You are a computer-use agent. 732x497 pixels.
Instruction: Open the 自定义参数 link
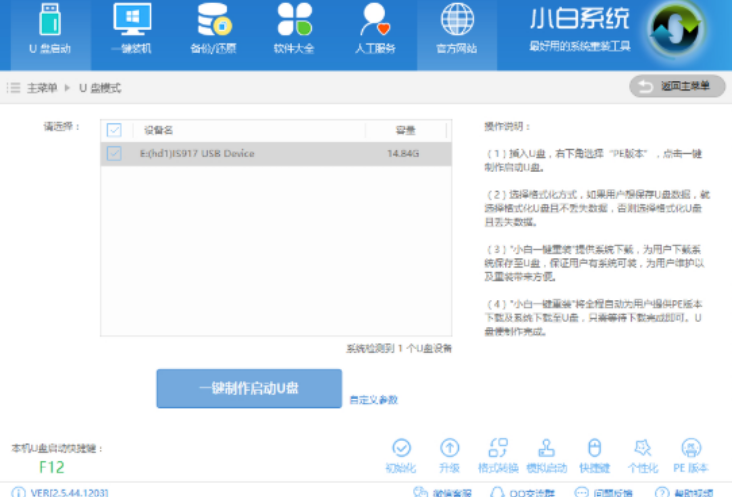coord(373,400)
